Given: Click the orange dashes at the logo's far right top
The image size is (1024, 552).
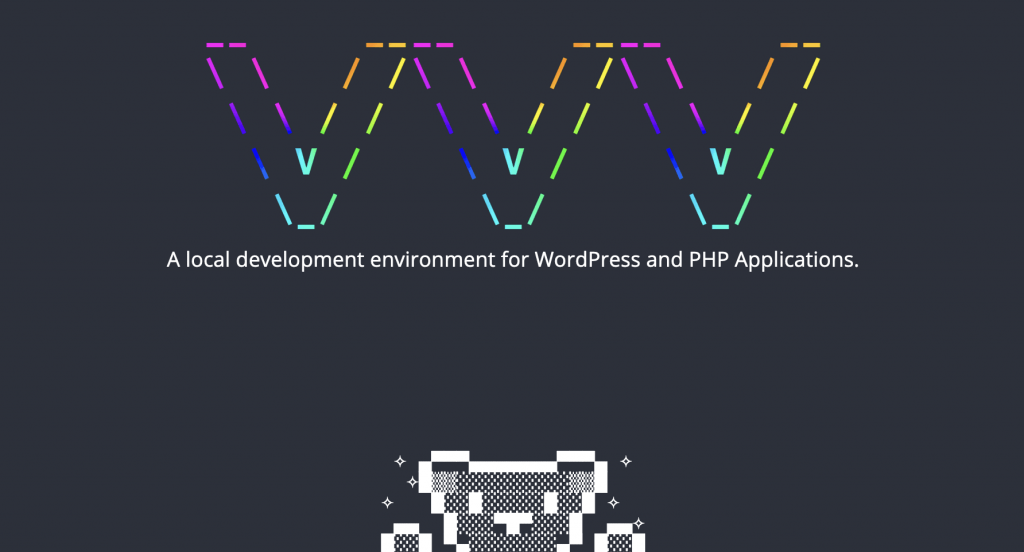Looking at the screenshot, I should point(800,45).
